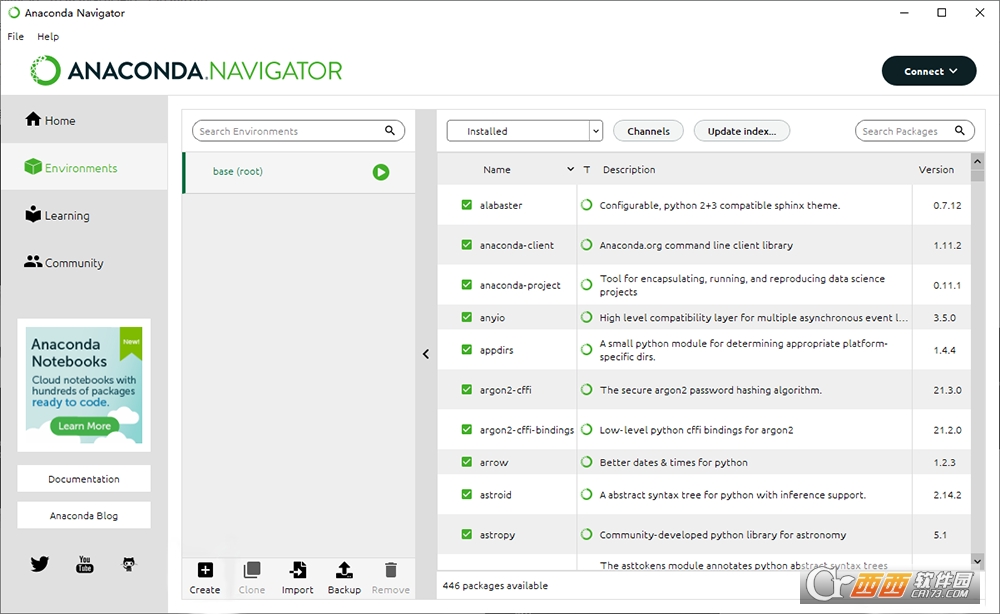Image resolution: width=1000 pixels, height=614 pixels.
Task: Click the green circle icon in arrow row
Action: click(x=587, y=462)
